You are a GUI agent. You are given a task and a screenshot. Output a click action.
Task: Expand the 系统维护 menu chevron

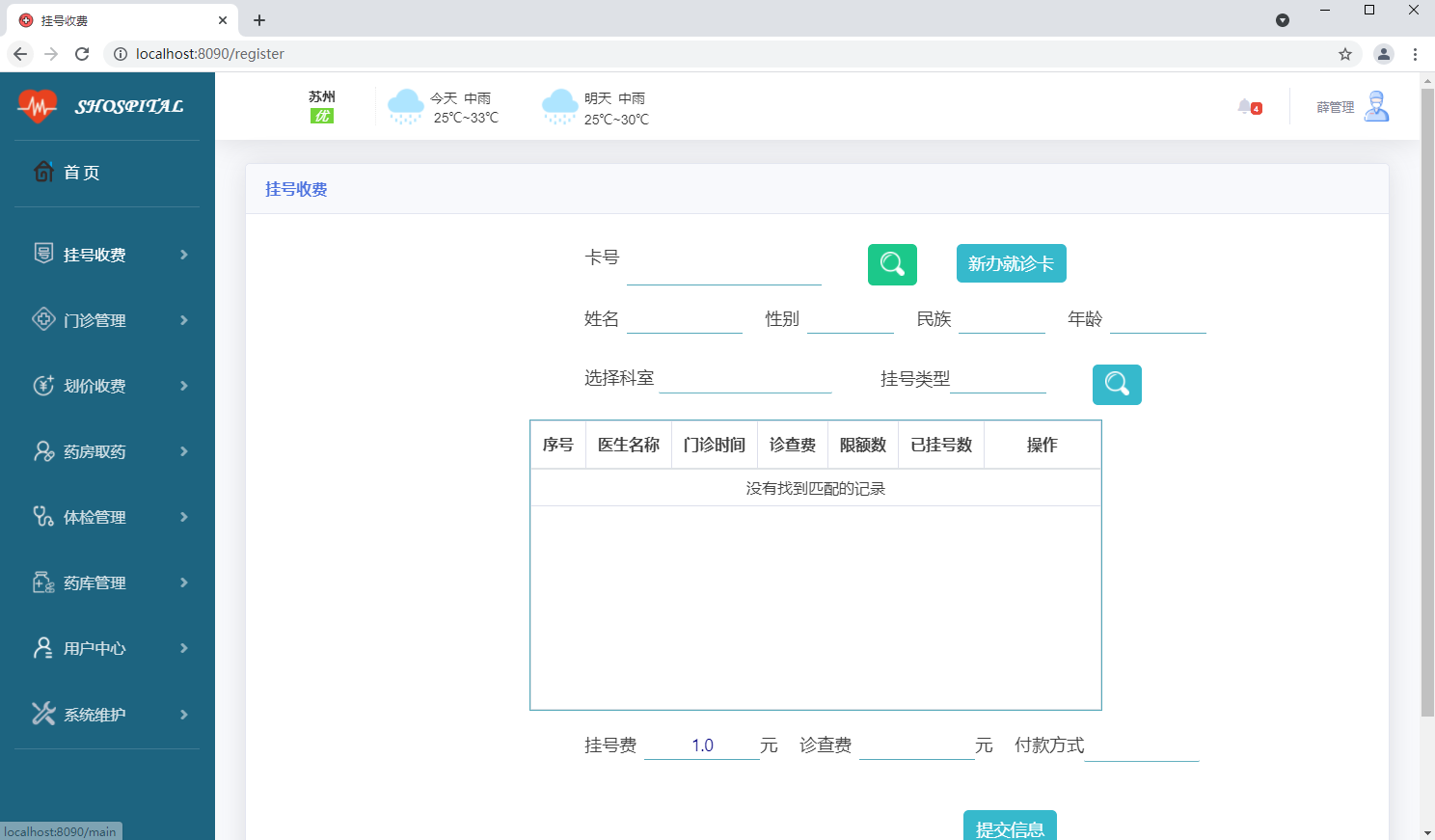183,715
